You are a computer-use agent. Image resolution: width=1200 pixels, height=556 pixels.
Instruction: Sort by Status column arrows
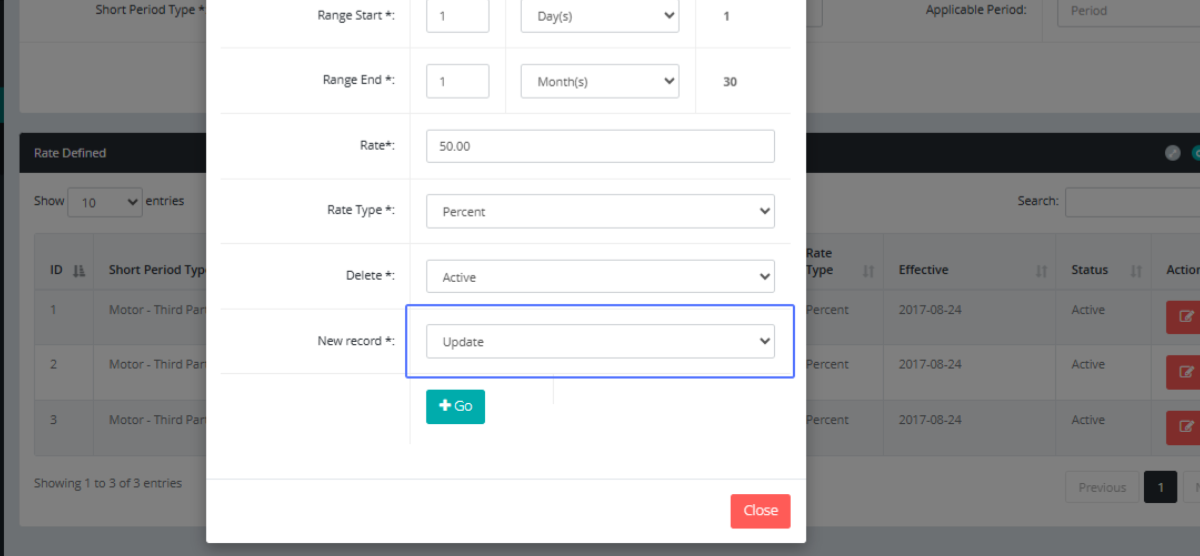tap(1135, 271)
